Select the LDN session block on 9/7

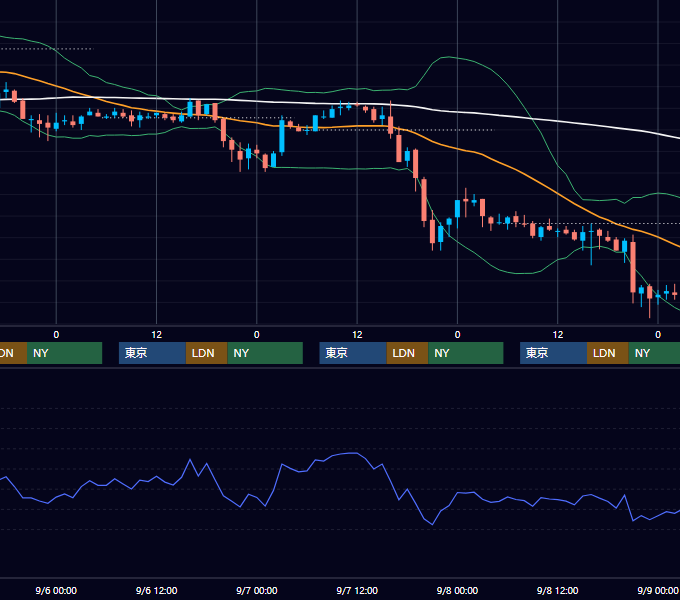(407, 353)
